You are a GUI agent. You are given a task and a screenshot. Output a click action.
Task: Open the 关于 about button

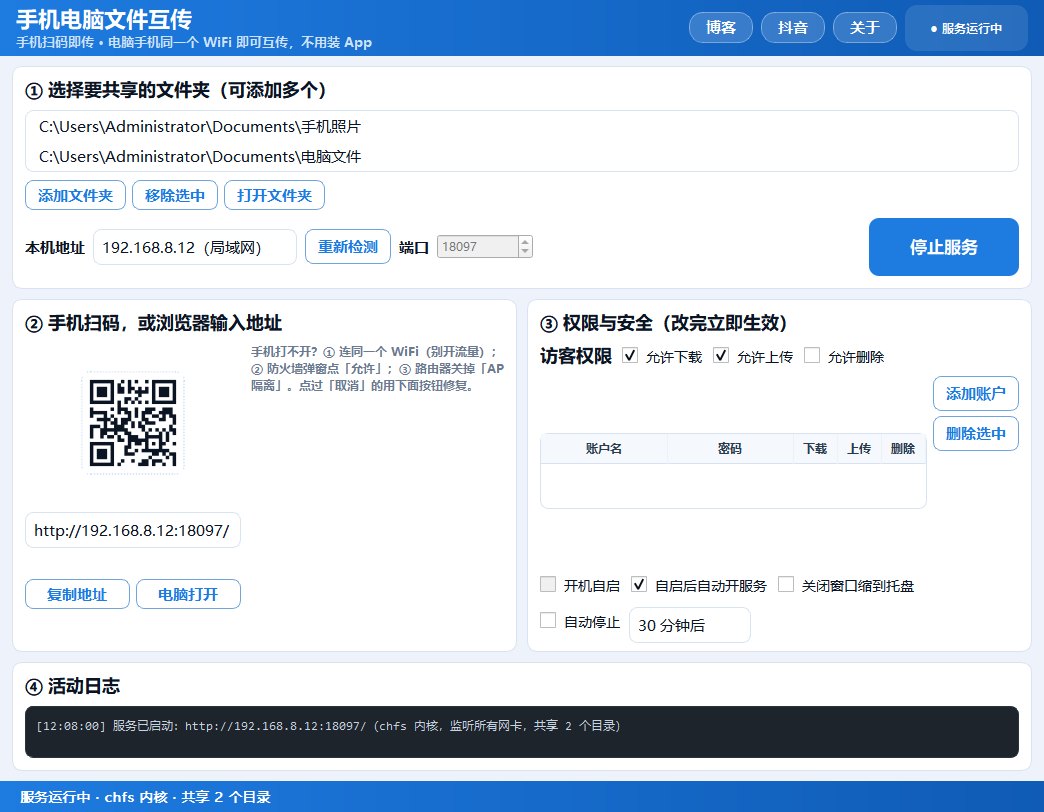click(864, 28)
